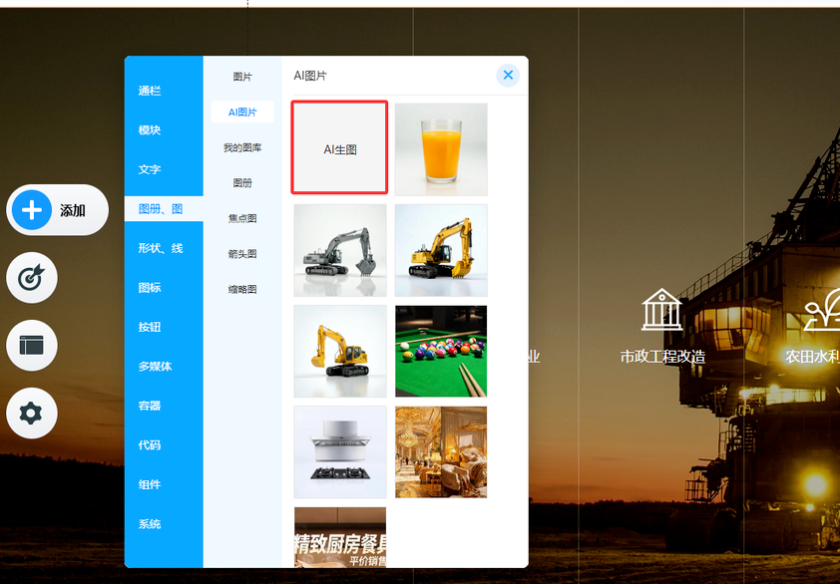Pick the golden luxury bedroom image
Screen dimensions: 840x584
(441, 452)
